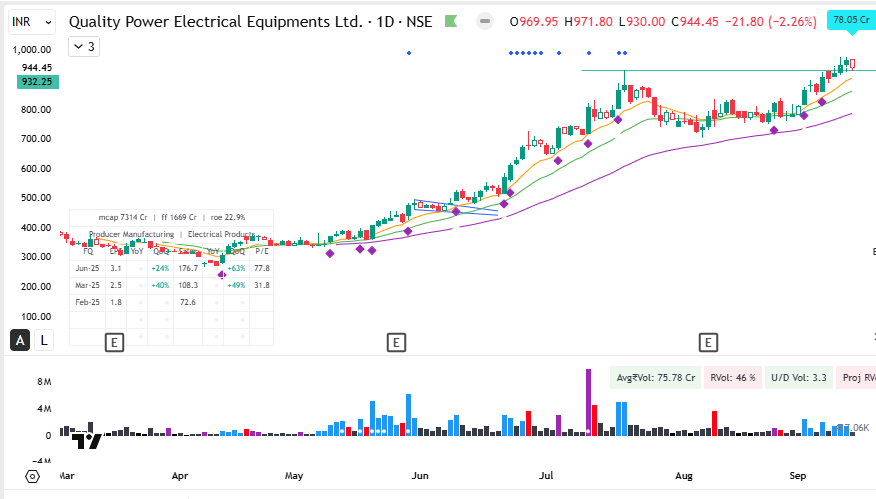Screen dimensions: 876x499
Task: Click the roe 22.9% text
Action: point(228,217)
